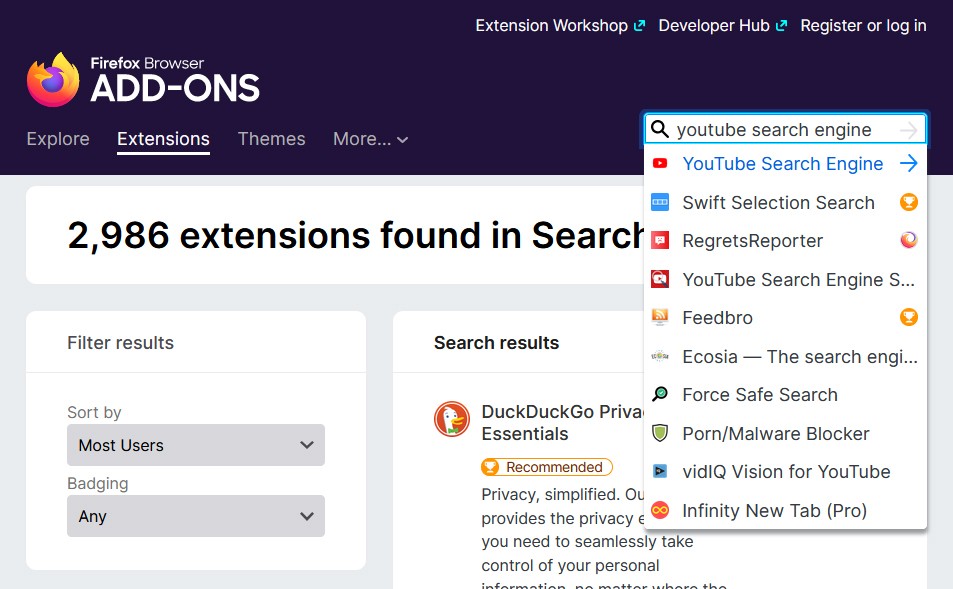The image size is (953, 589).
Task: Click the Filter results heading
Action: point(120,343)
